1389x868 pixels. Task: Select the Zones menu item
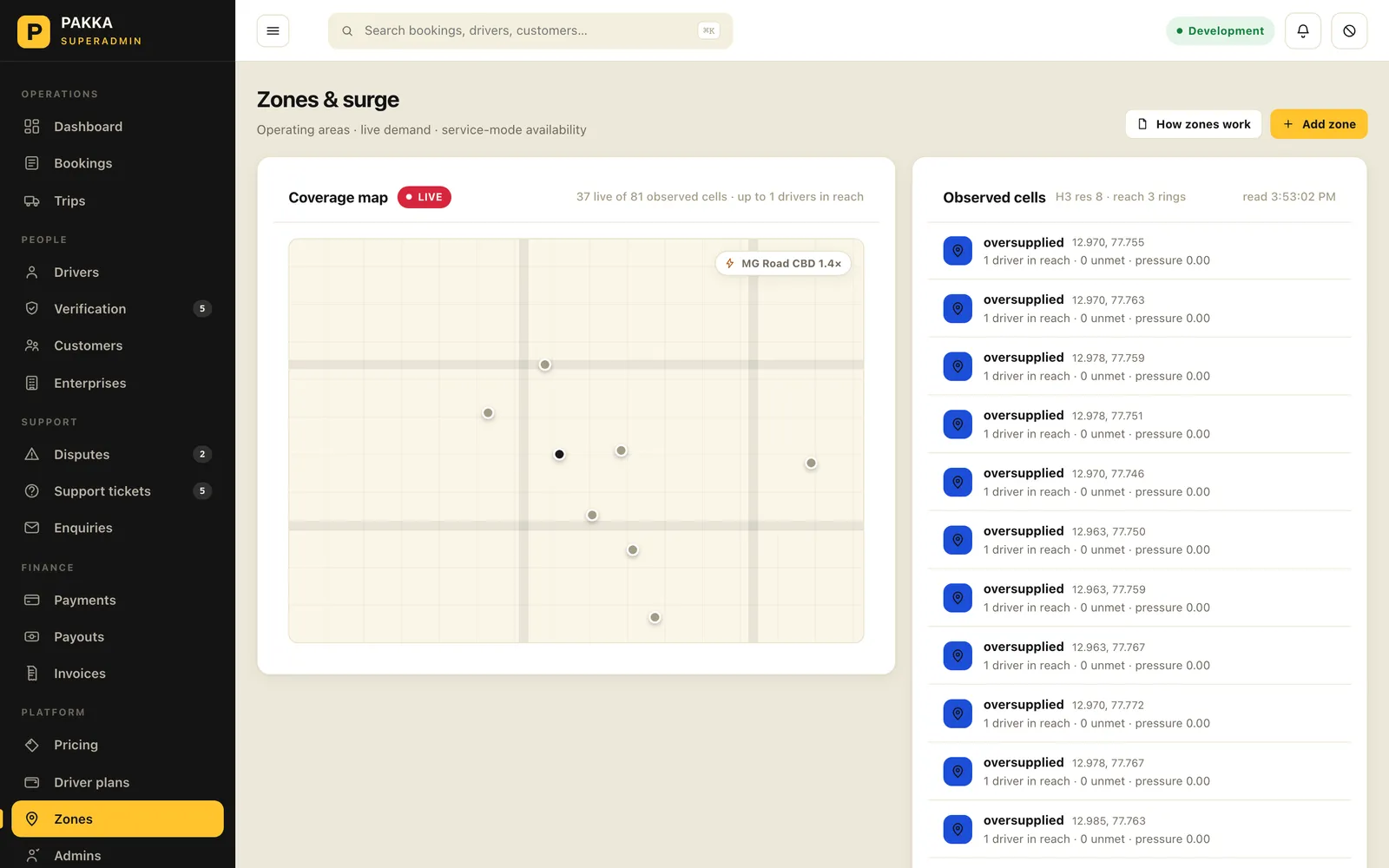[x=117, y=819]
